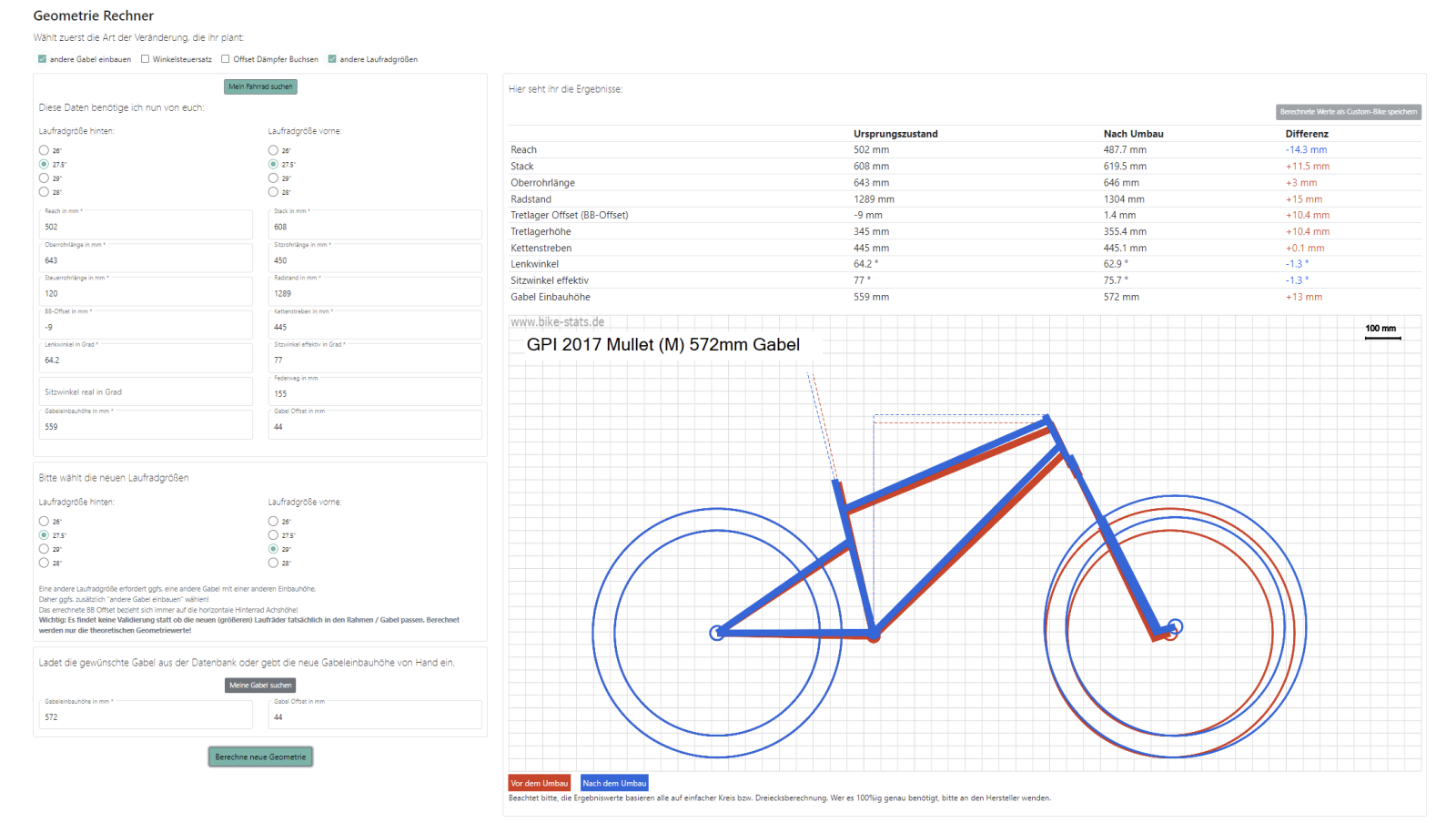Choose 29" for the new rear wheel size
The height and width of the screenshot is (823, 1456).
click(44, 549)
